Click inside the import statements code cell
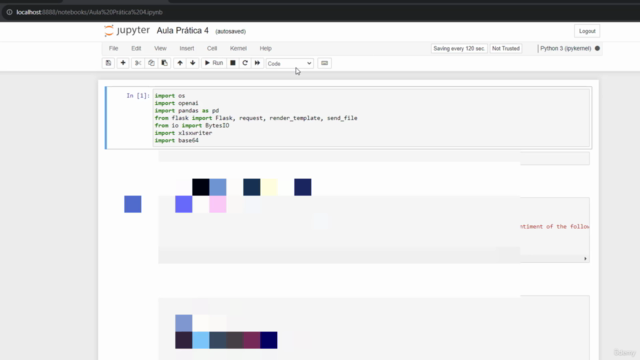This screenshot has width=640, height=360. (371, 118)
